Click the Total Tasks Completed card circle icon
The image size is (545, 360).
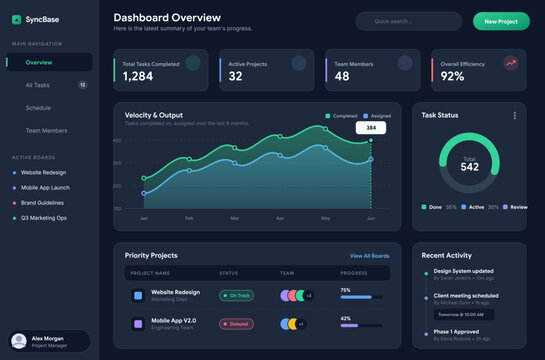point(193,63)
